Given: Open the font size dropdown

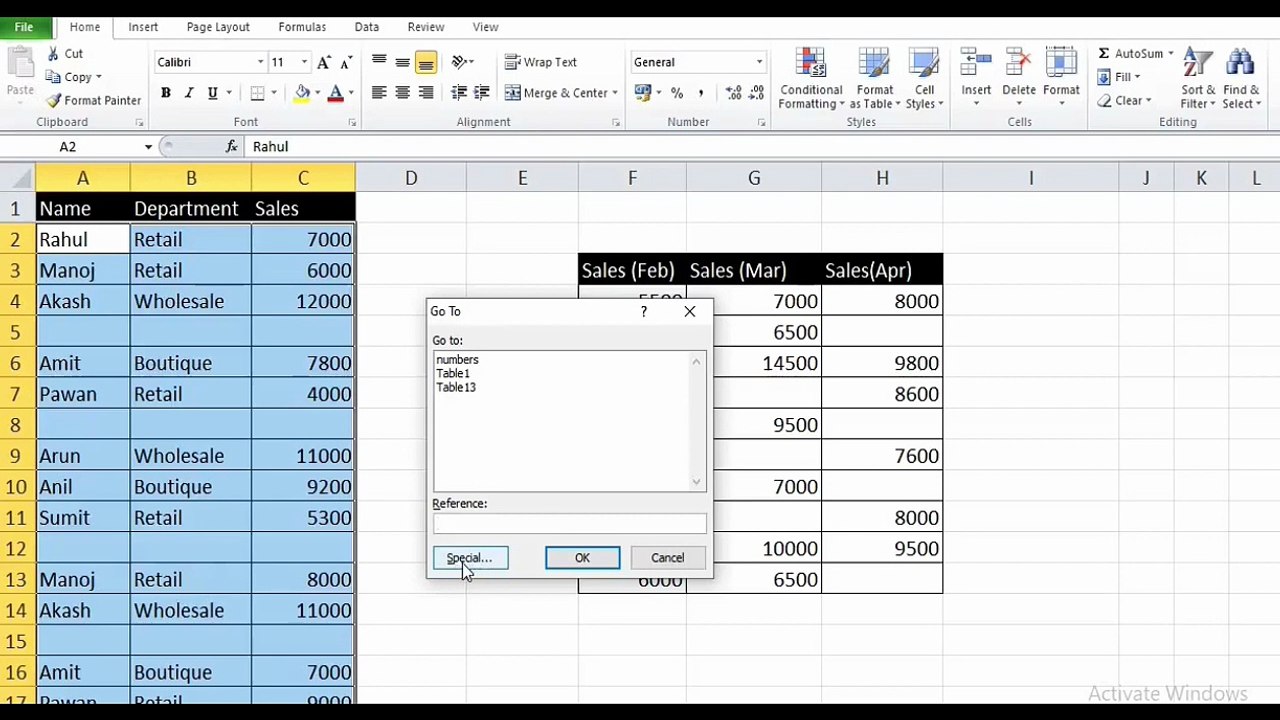Looking at the screenshot, I should (304, 62).
